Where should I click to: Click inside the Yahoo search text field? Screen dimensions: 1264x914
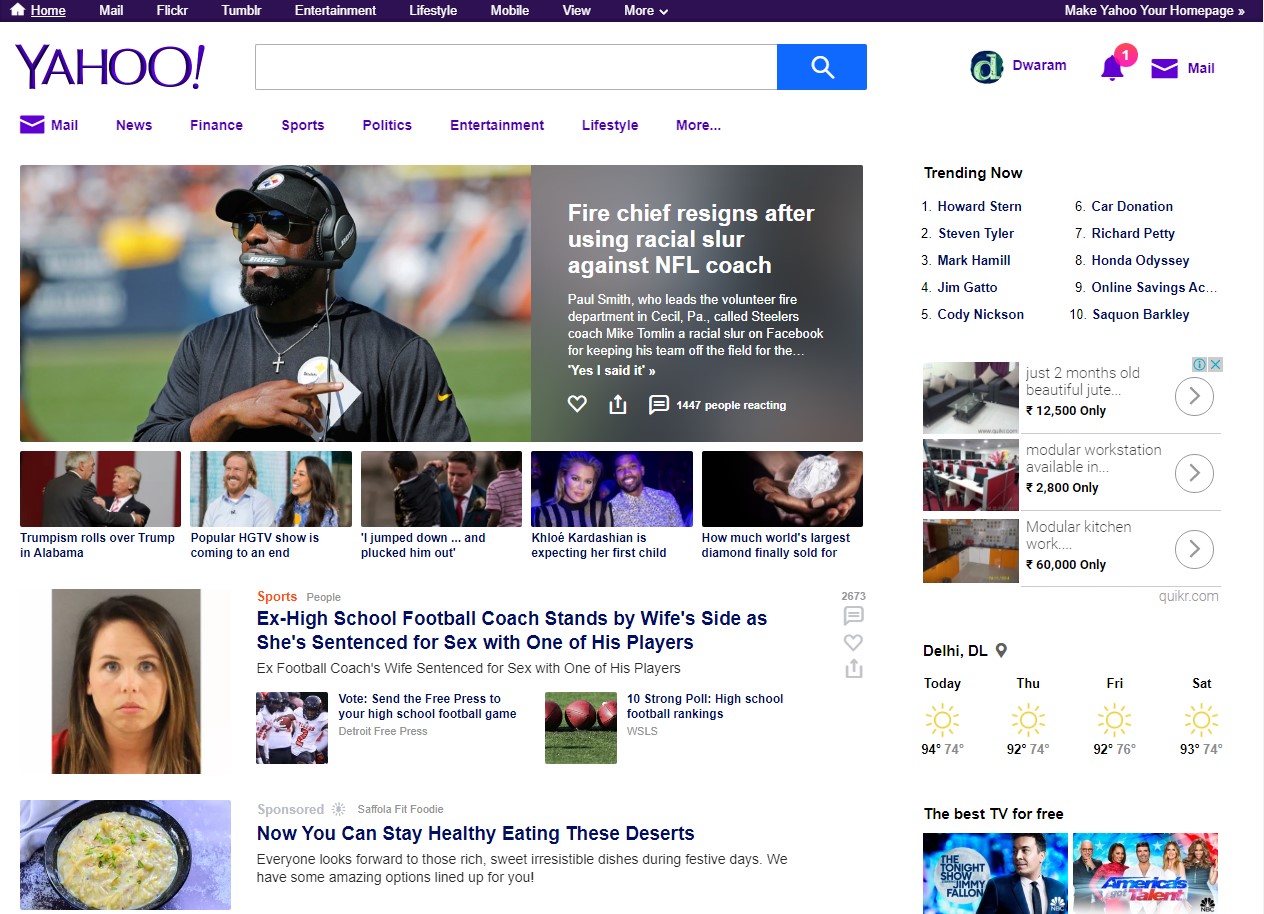515,67
